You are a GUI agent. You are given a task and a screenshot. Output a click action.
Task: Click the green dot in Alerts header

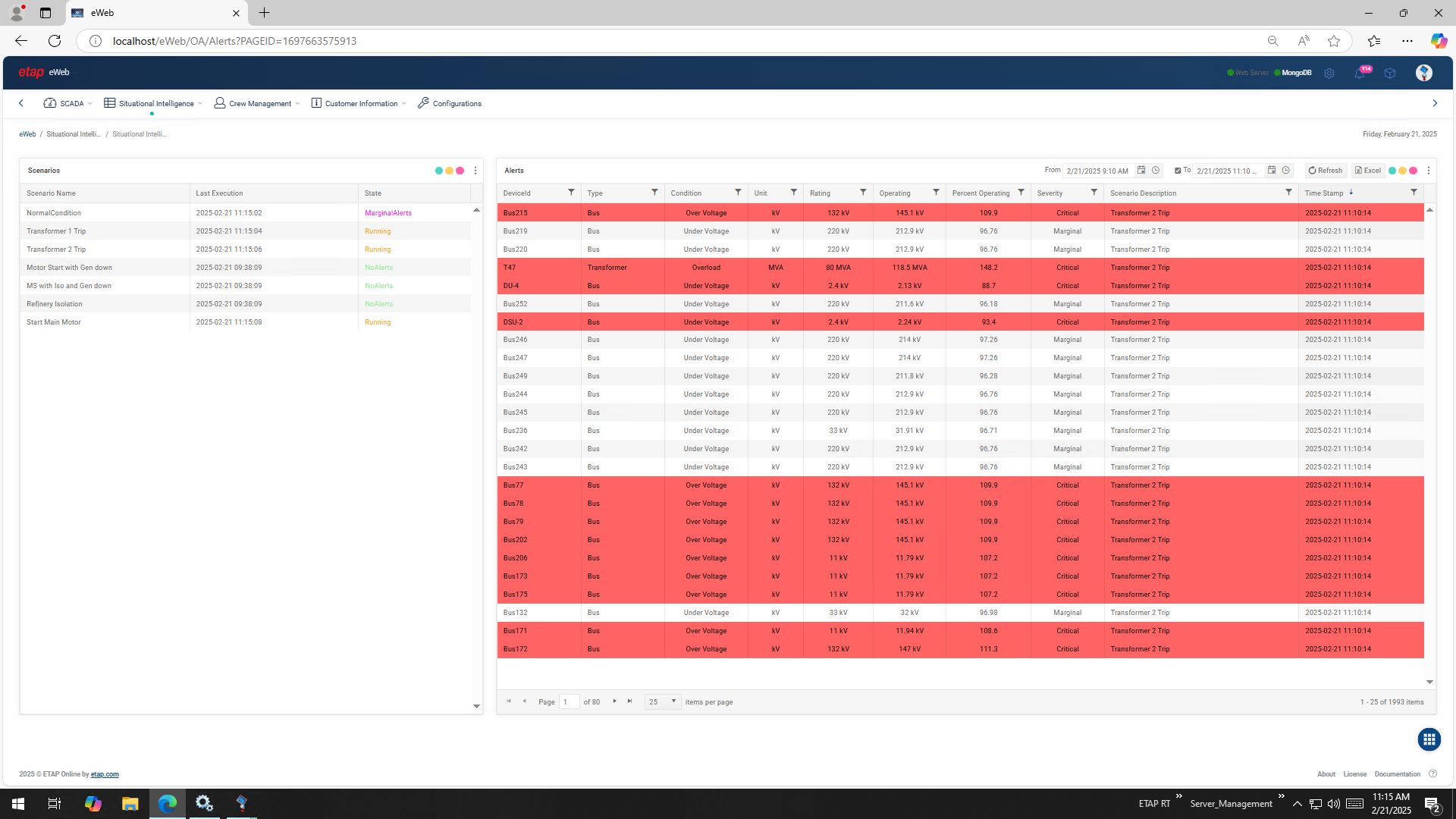pos(1392,171)
